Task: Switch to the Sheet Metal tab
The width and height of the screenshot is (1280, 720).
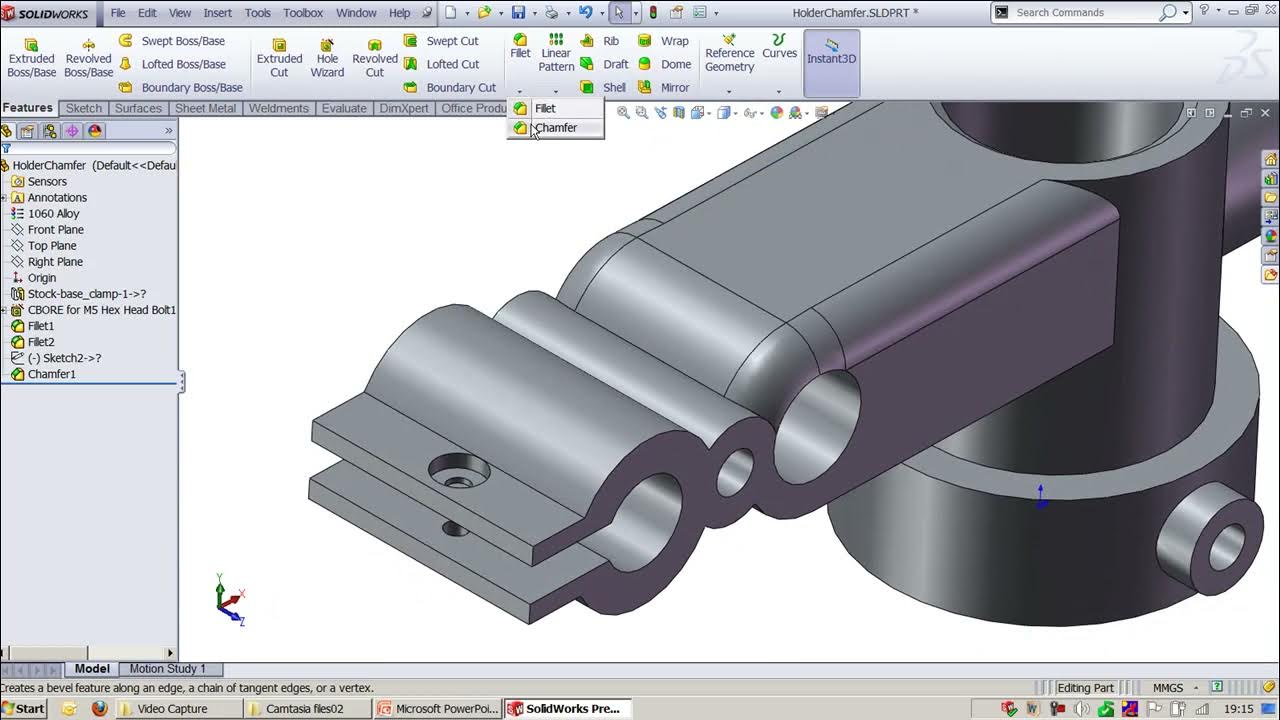Action: pos(205,108)
